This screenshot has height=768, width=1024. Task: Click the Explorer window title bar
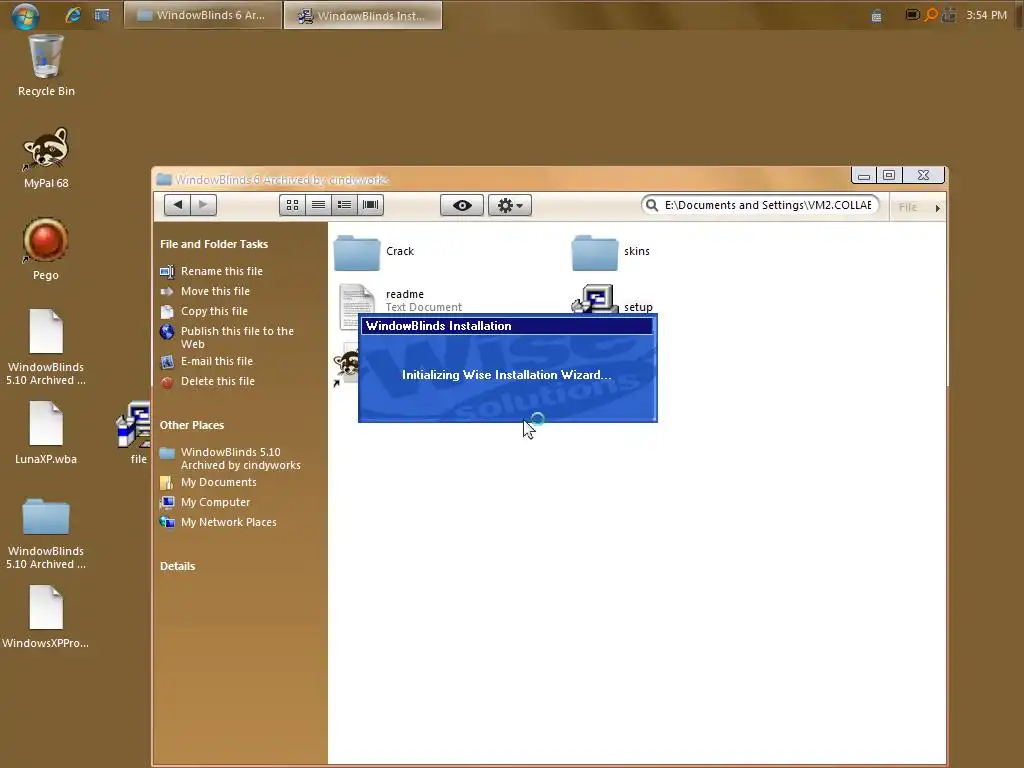click(500, 179)
